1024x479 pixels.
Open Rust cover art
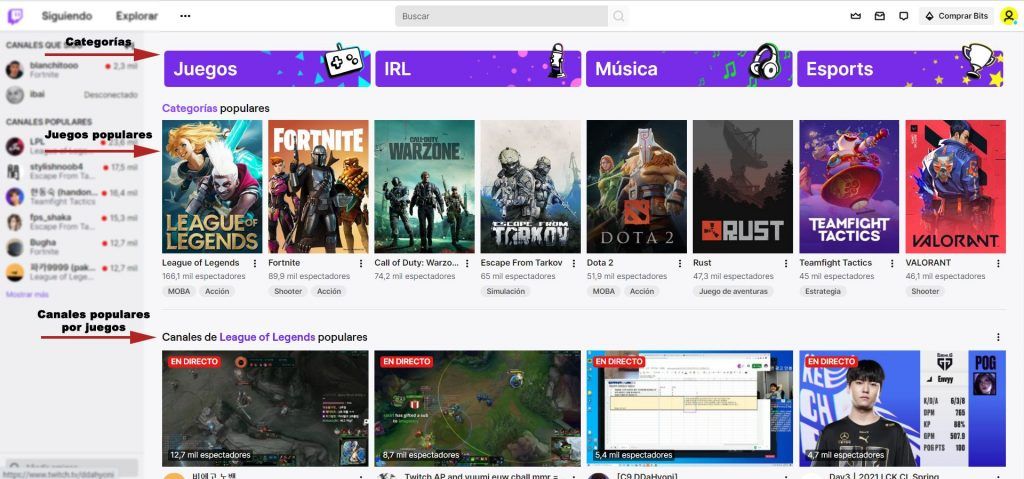[743, 187]
